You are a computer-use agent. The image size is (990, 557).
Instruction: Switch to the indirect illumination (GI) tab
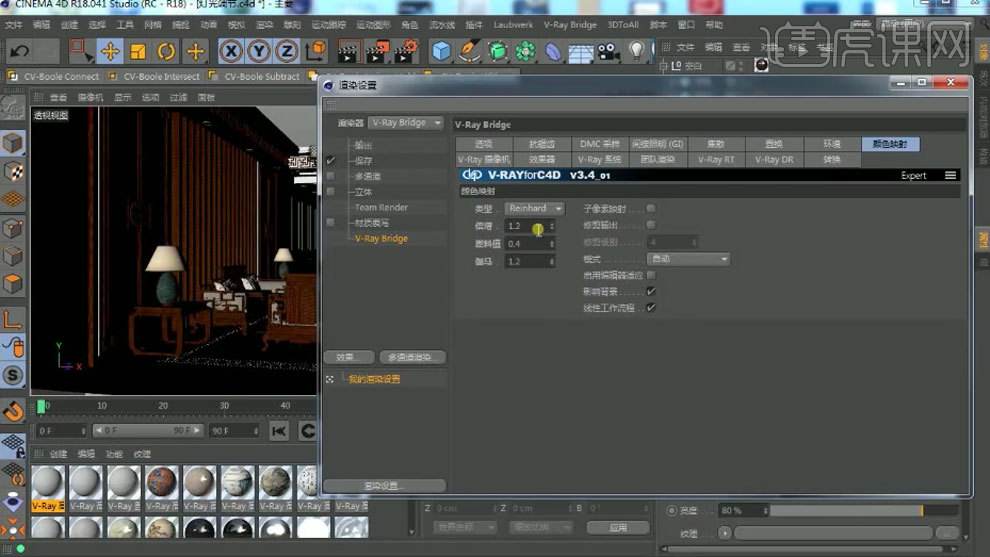click(x=657, y=144)
